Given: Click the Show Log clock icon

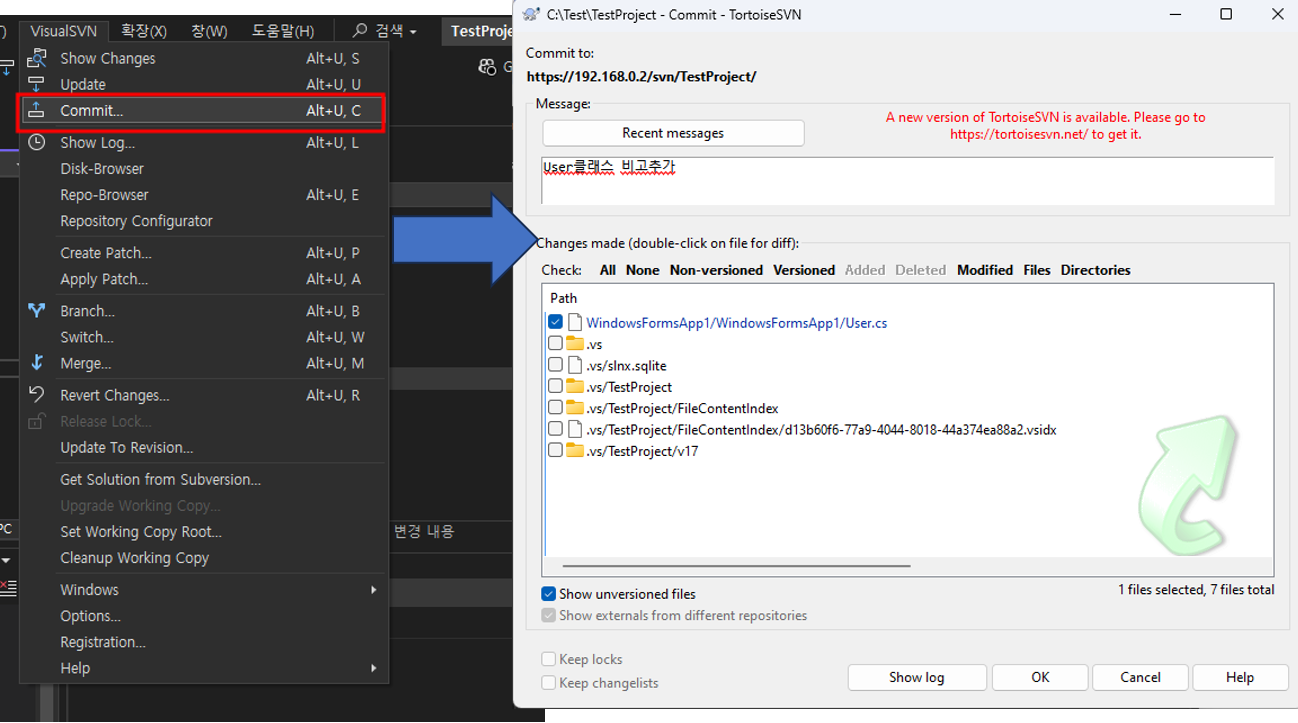Looking at the screenshot, I should coord(37,142).
